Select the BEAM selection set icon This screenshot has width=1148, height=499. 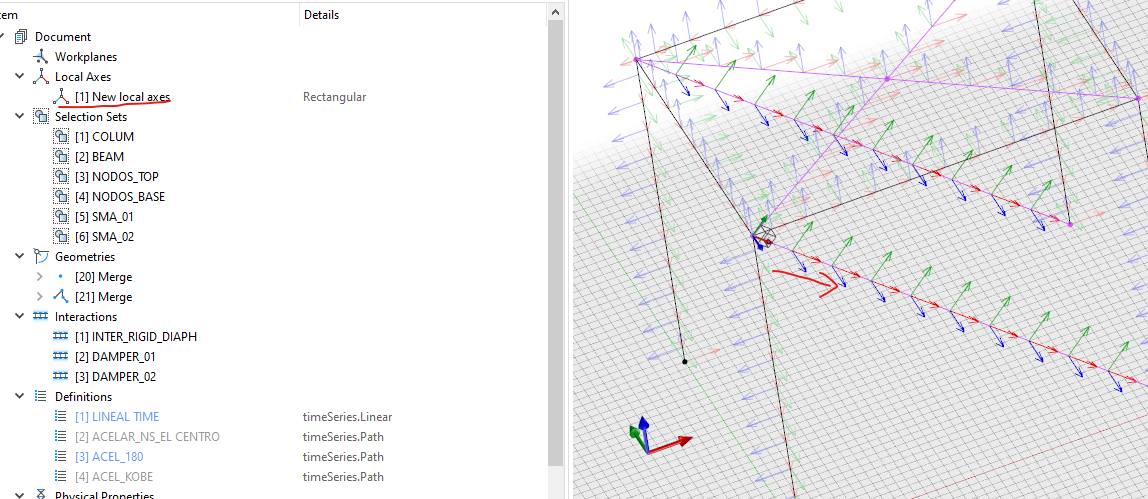click(x=61, y=157)
